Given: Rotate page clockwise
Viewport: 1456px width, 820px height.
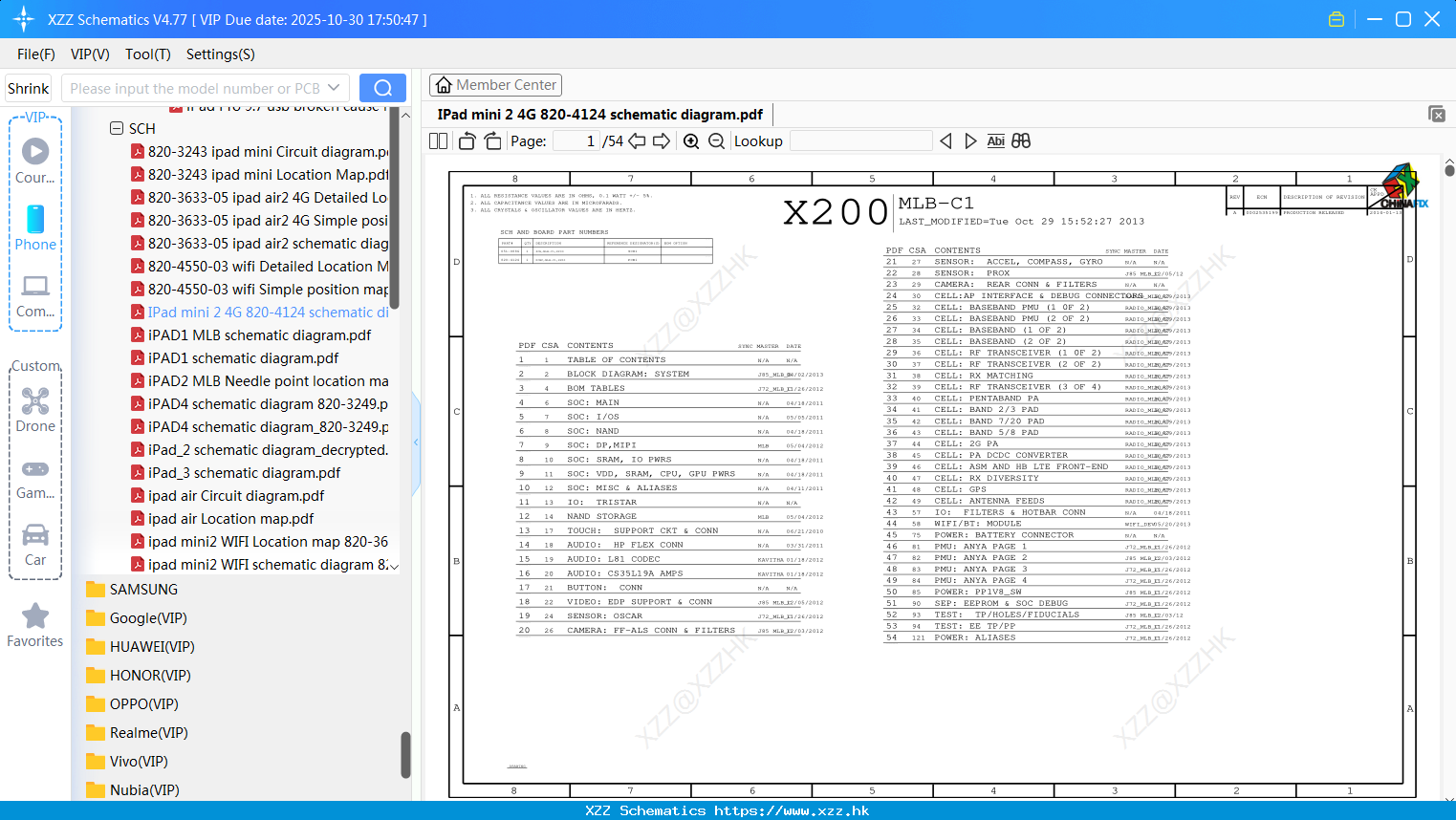Looking at the screenshot, I should pos(492,141).
